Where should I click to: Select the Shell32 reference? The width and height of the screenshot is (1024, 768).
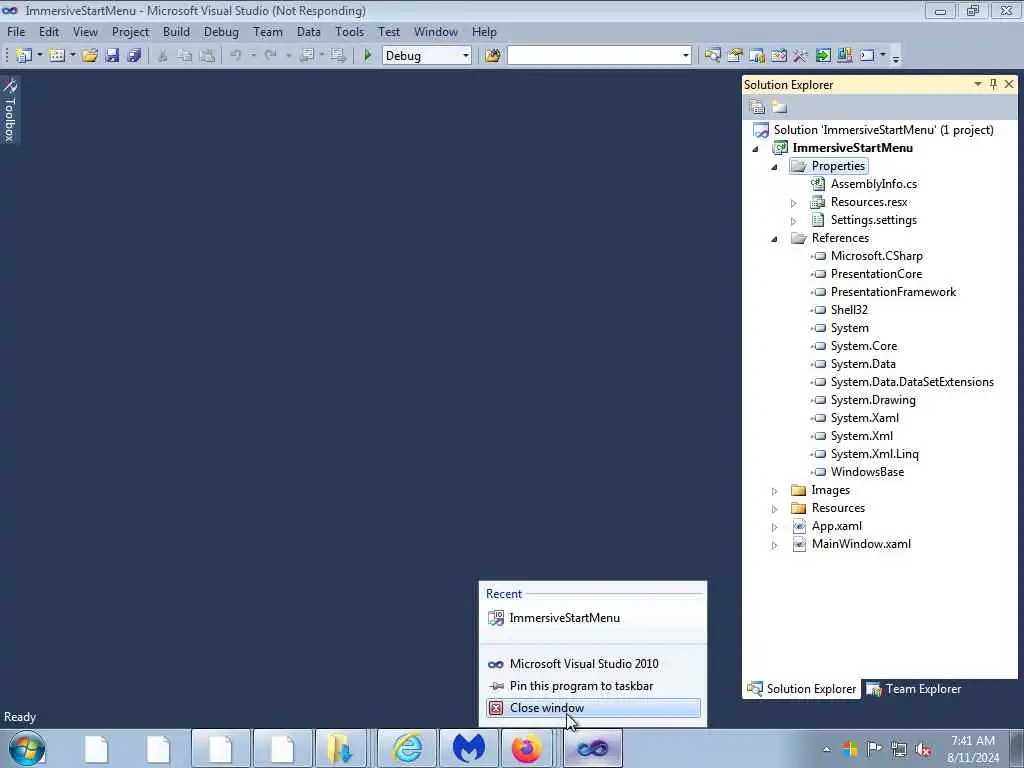(x=849, y=310)
